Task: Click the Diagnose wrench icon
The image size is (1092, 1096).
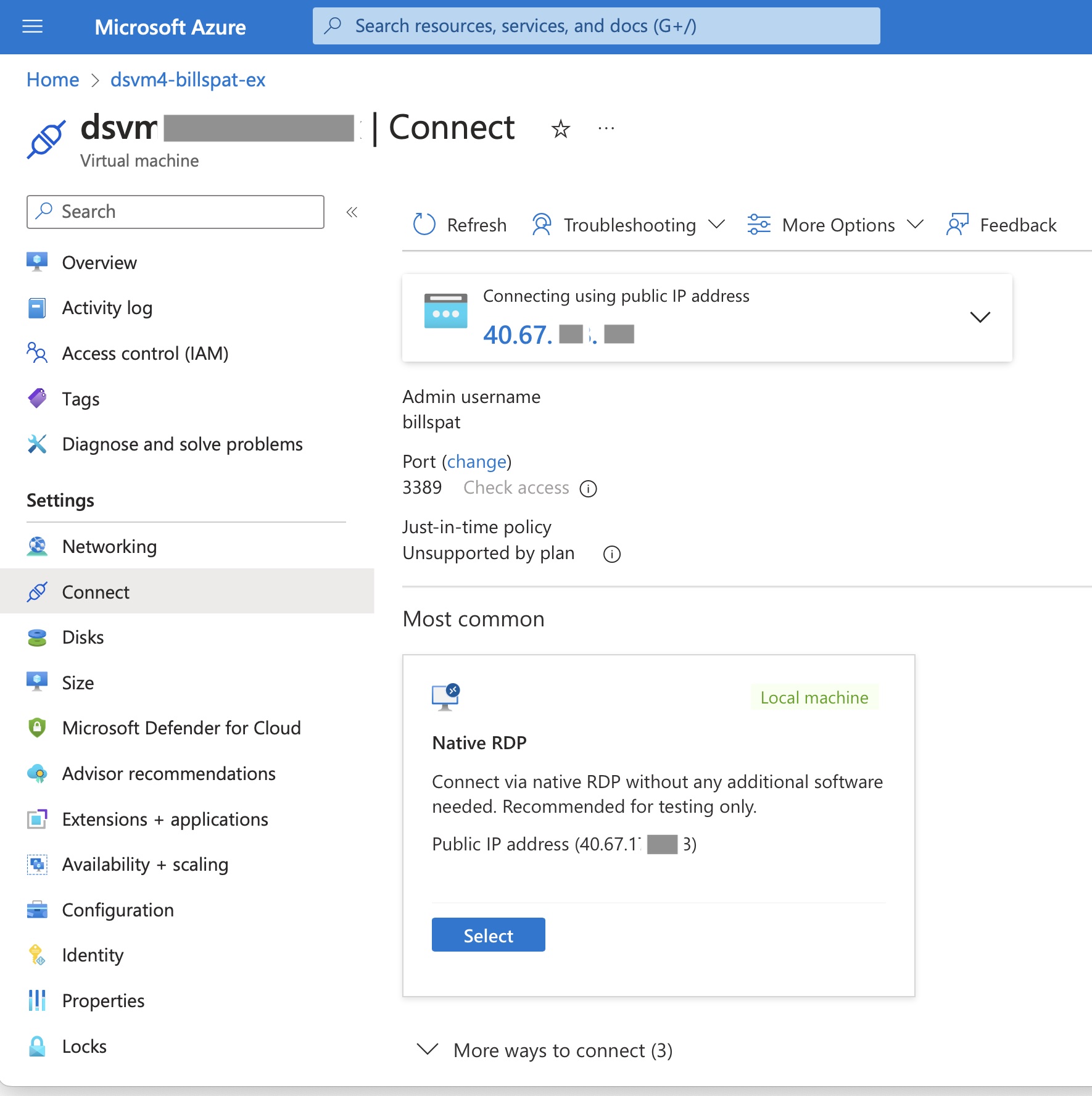Action: click(x=37, y=444)
